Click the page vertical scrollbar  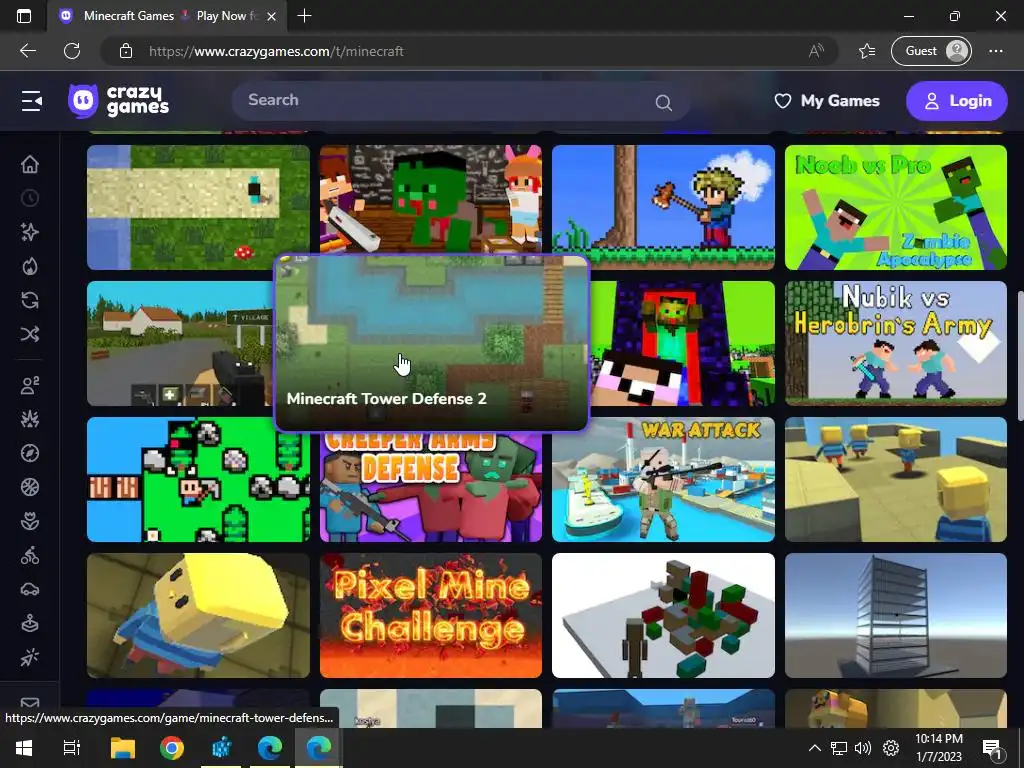coord(1020,356)
